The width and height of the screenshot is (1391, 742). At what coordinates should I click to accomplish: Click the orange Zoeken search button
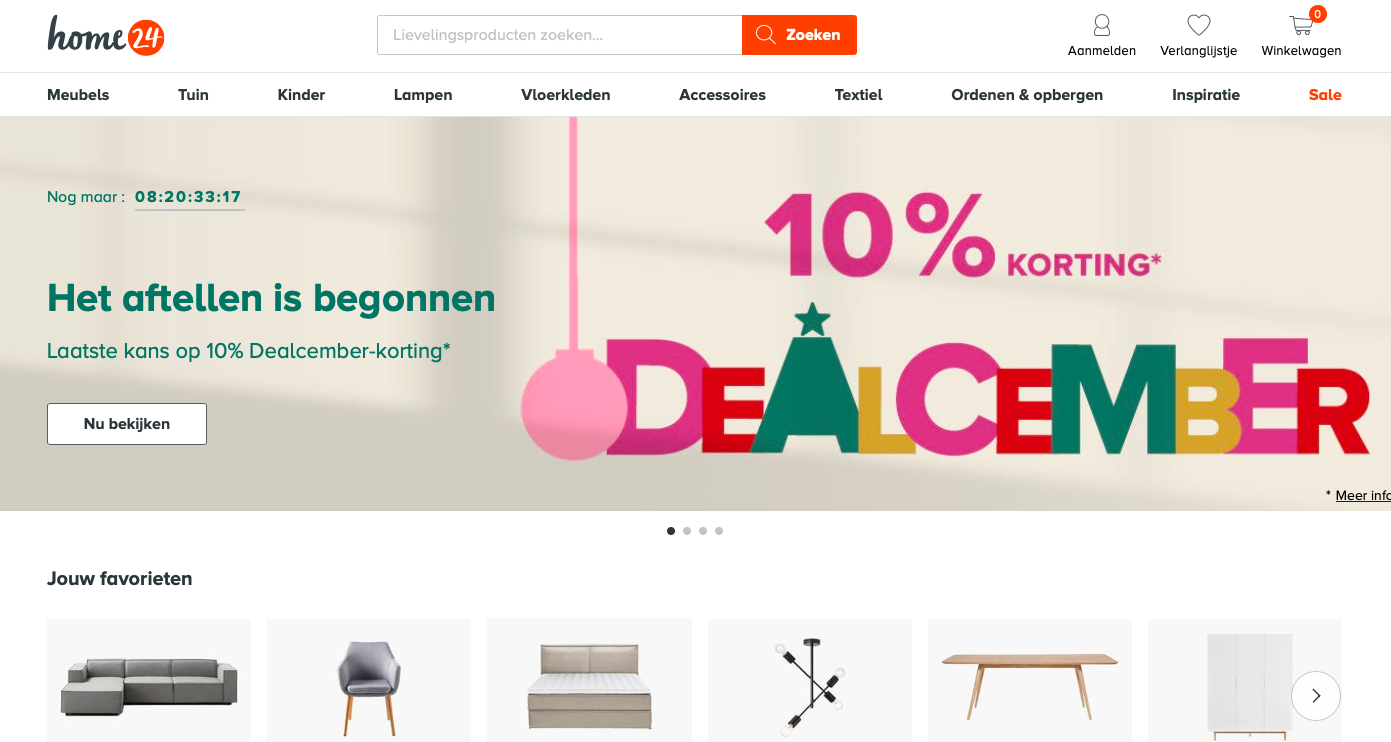point(799,35)
